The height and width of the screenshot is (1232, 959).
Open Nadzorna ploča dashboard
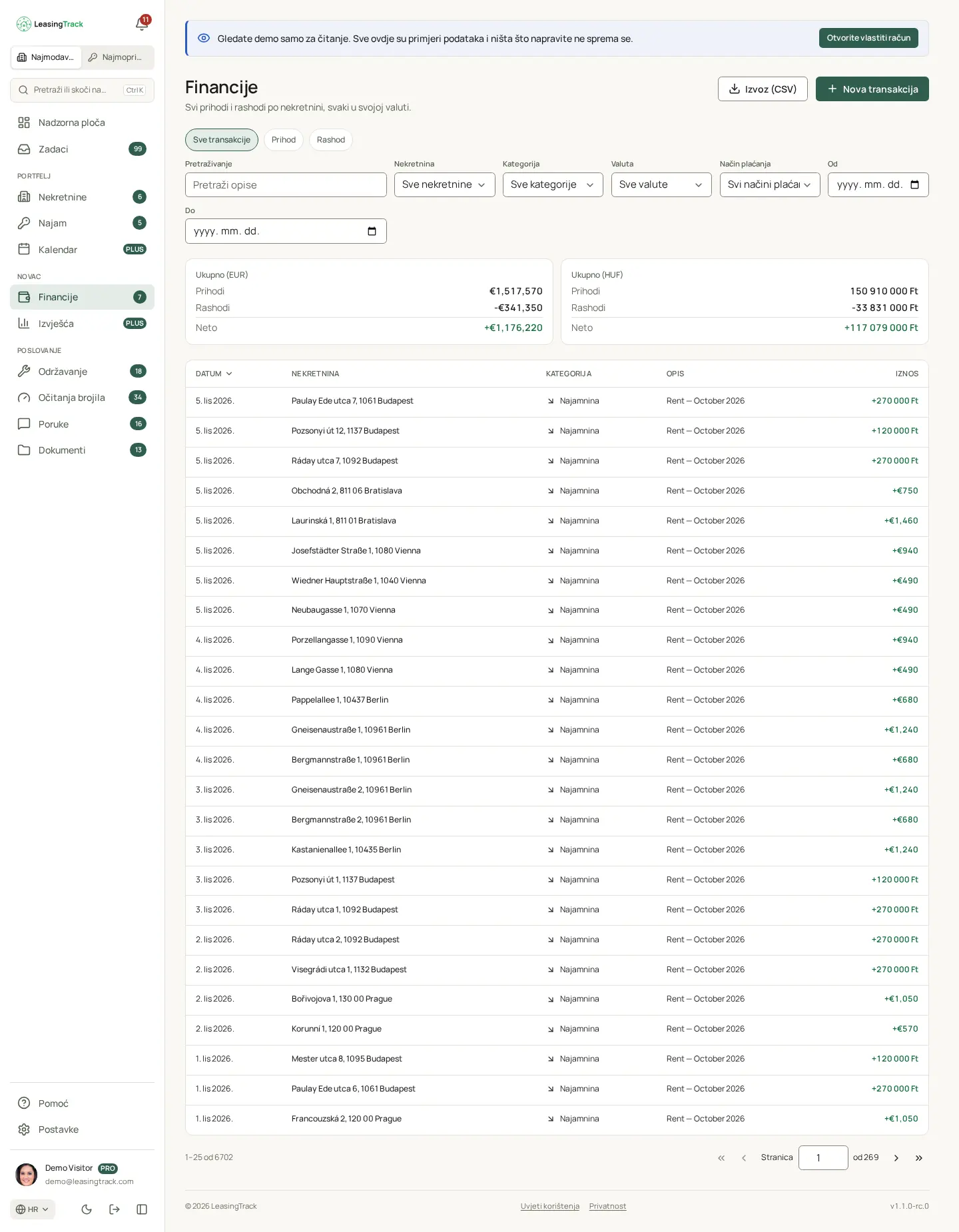[82, 123]
